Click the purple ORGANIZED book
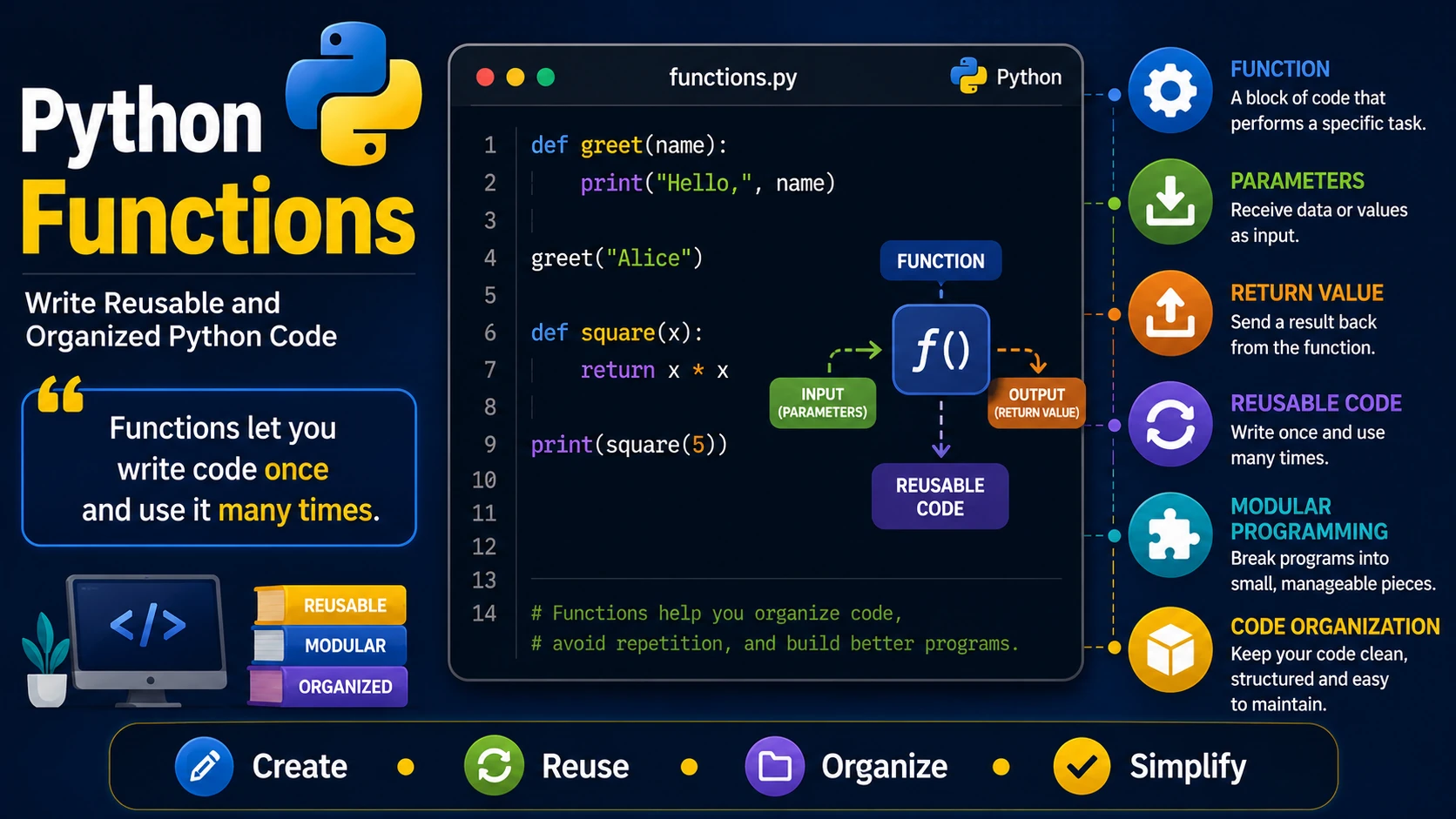 click(x=327, y=687)
